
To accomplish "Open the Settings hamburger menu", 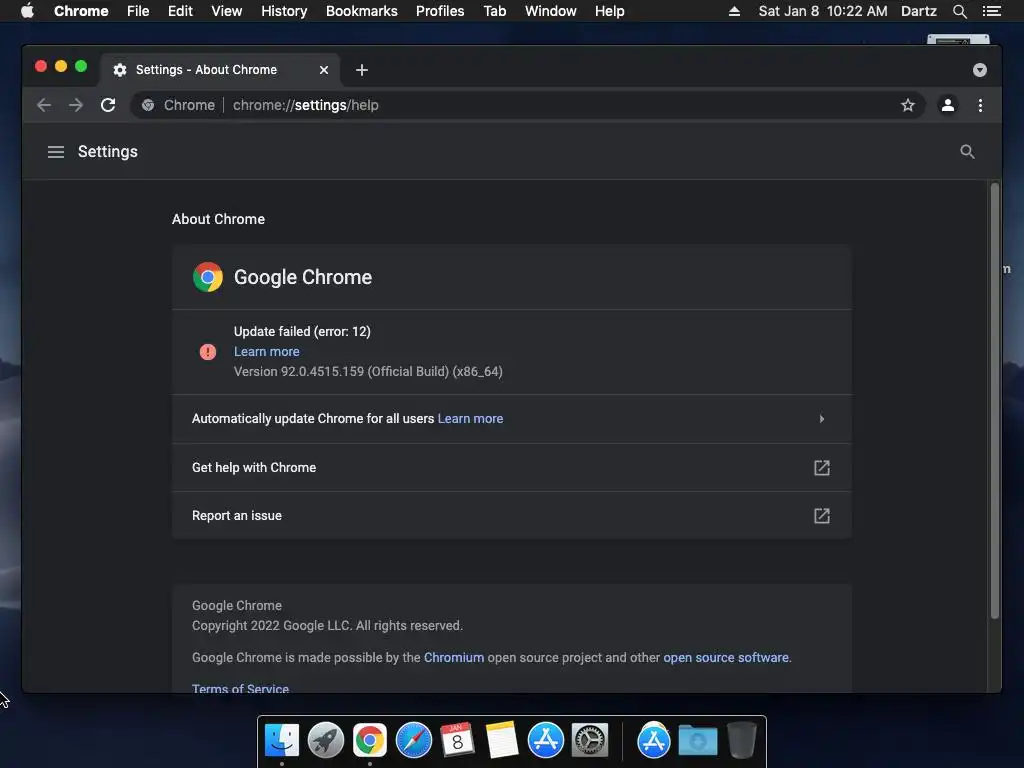I will click(56, 152).
